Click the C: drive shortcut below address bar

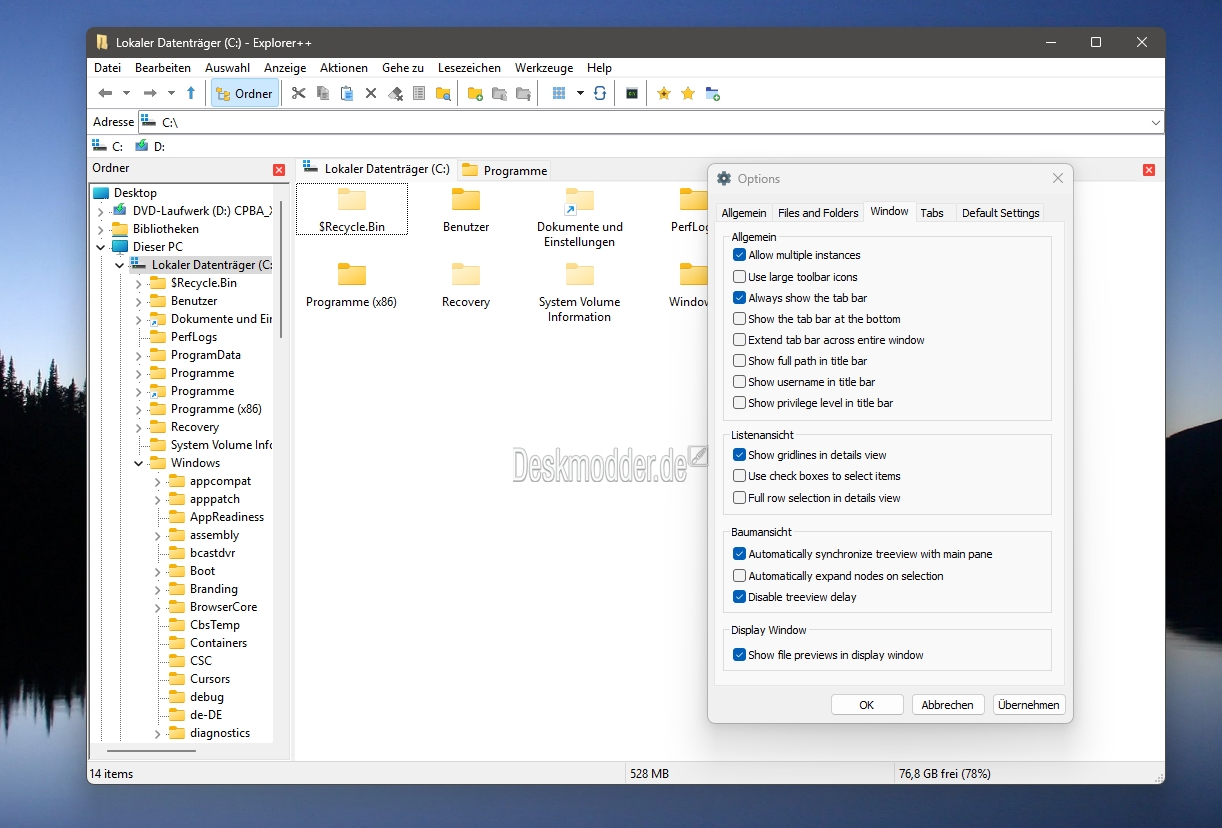108,146
